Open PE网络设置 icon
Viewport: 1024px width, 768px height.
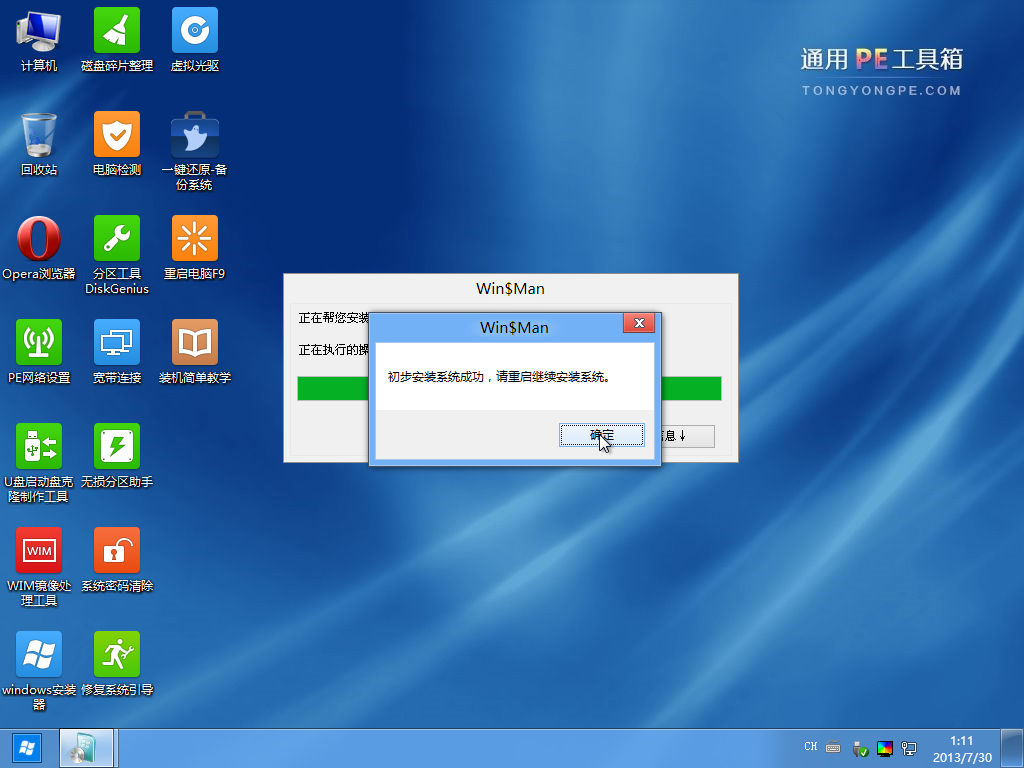point(39,351)
